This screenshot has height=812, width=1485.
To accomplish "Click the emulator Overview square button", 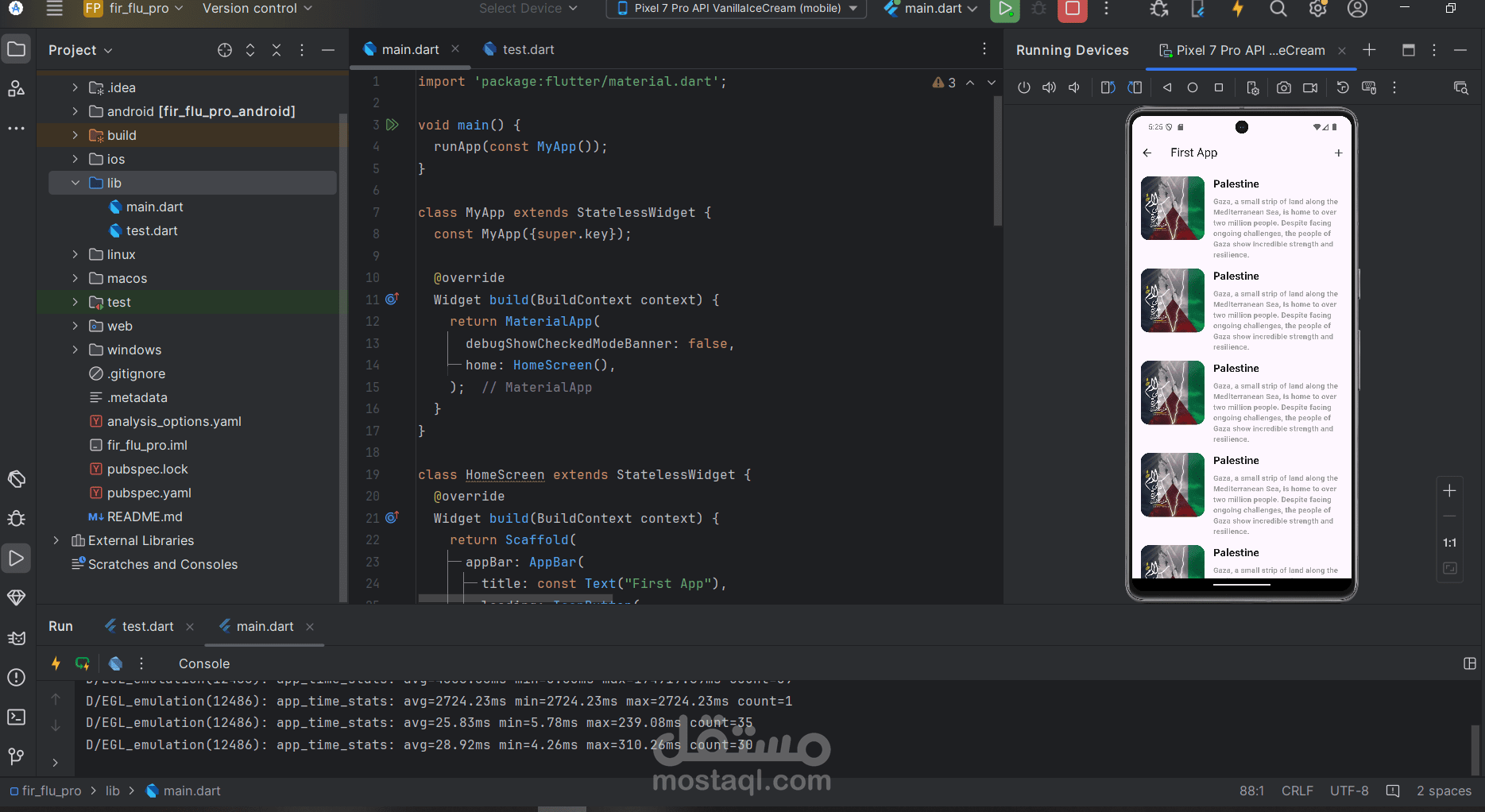I will 1219,87.
